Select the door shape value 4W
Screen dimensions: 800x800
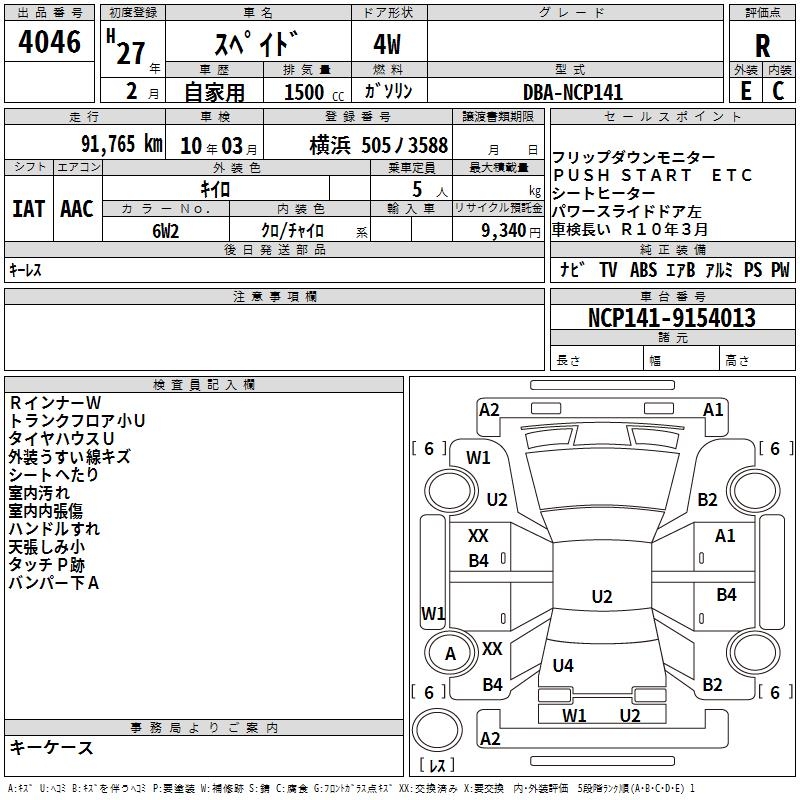387,44
